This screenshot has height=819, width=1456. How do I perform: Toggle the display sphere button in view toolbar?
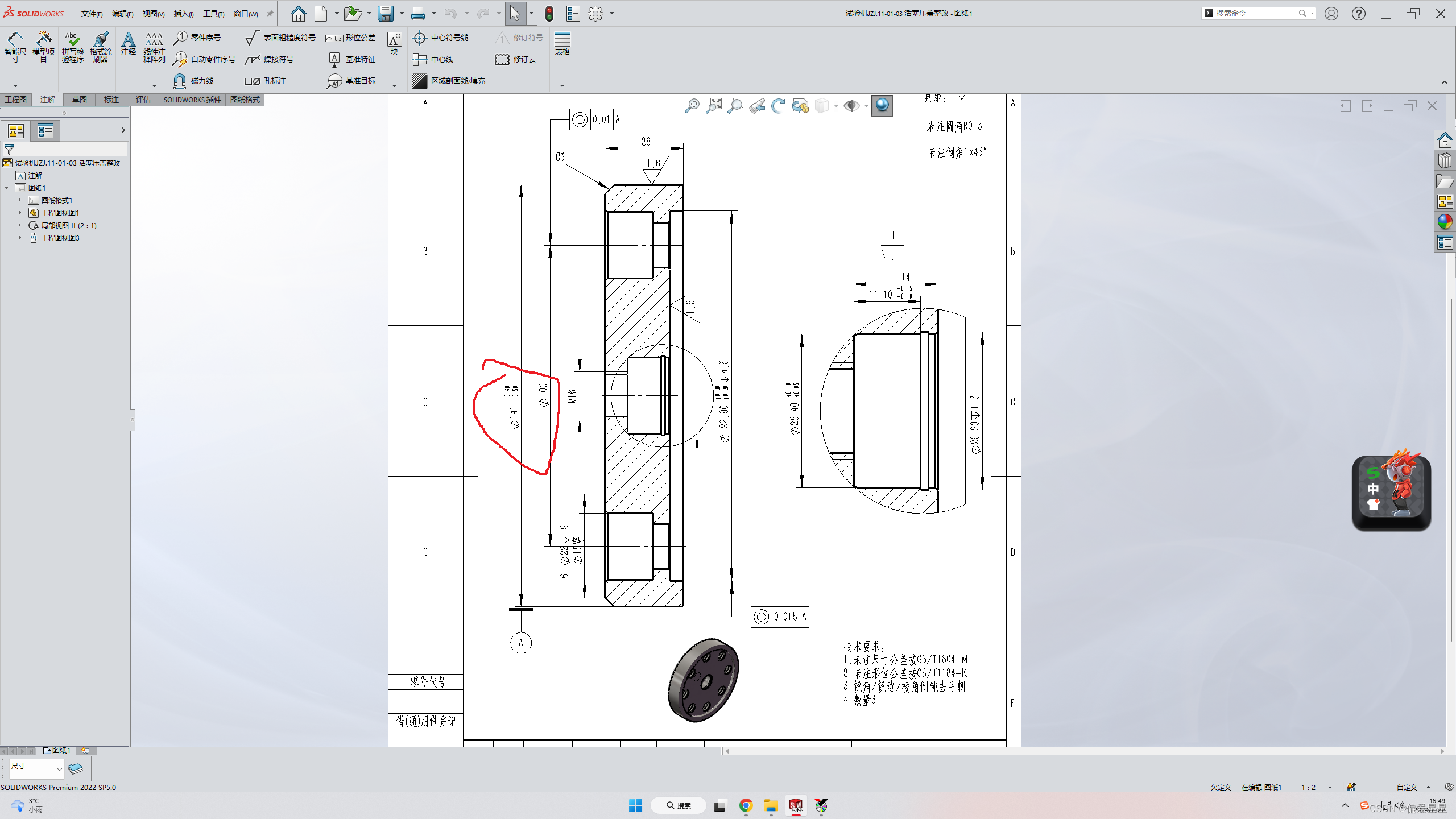point(882,106)
